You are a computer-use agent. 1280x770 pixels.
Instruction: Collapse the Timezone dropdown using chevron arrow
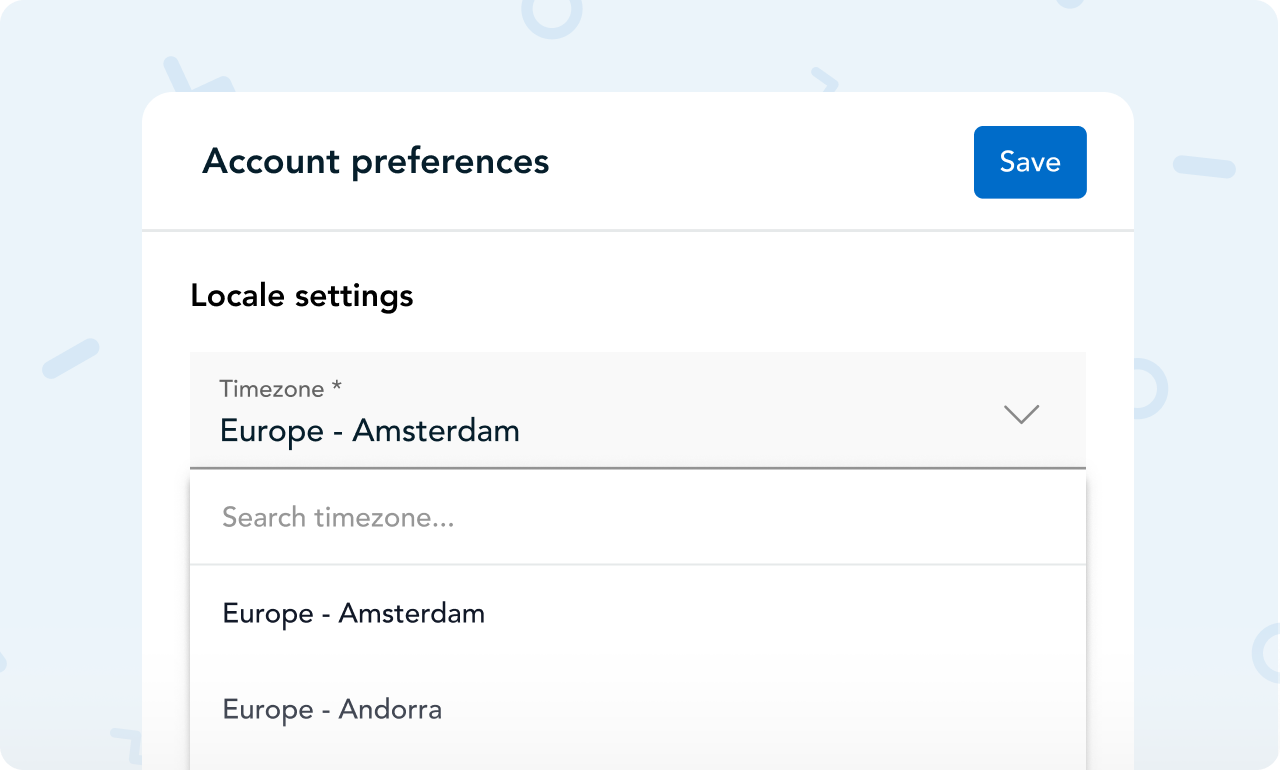1021,414
